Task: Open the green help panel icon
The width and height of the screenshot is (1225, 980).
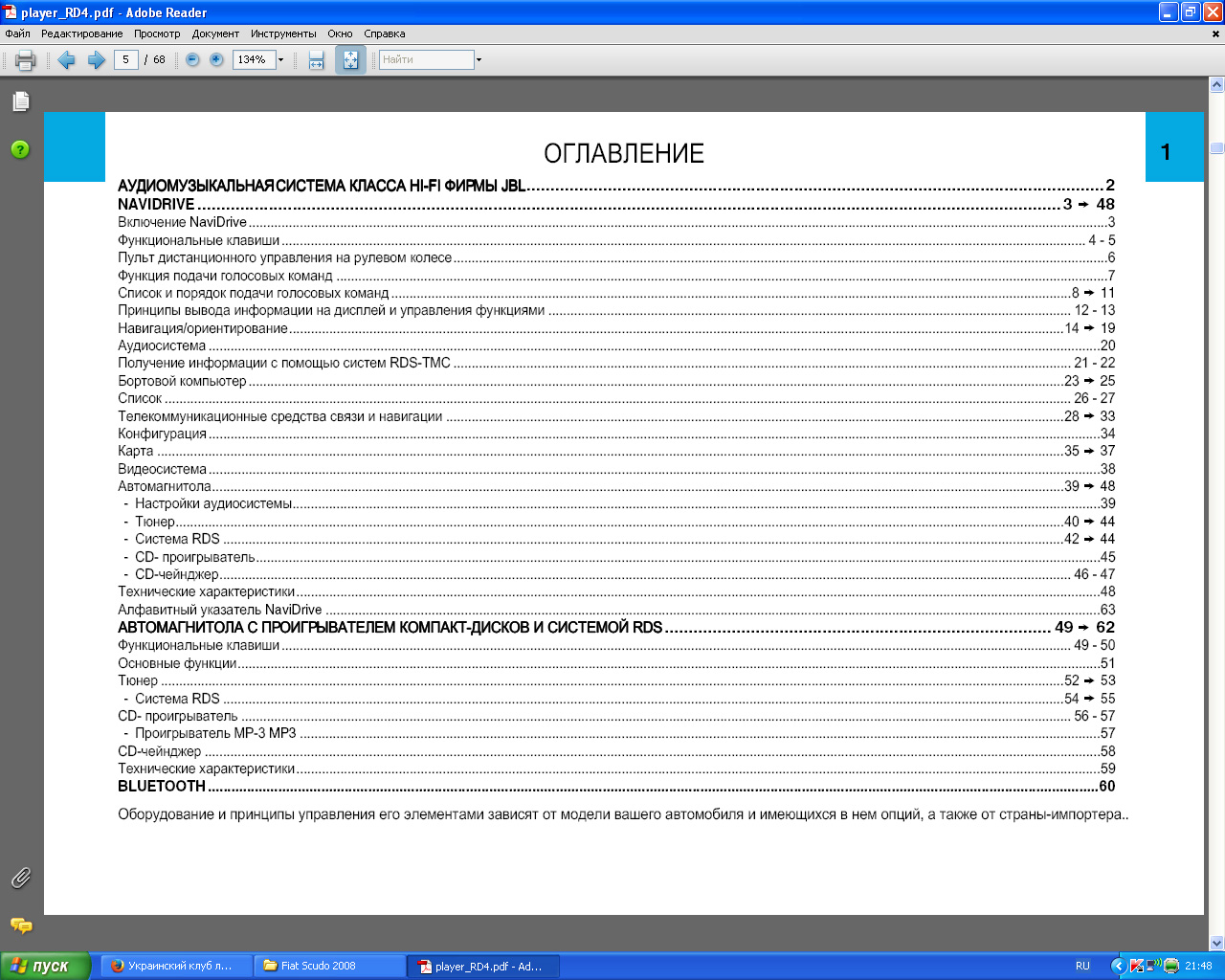Action: coord(20,149)
